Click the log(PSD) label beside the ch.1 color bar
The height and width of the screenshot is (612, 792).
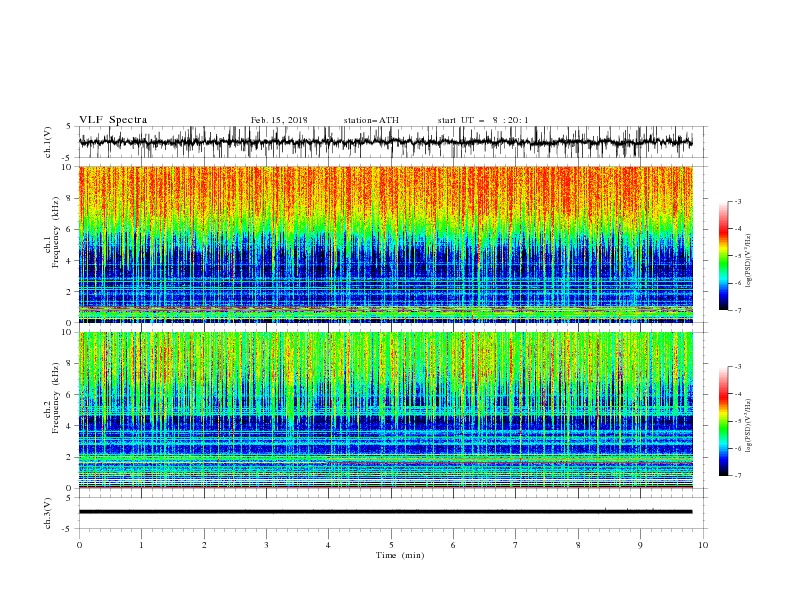point(750,261)
